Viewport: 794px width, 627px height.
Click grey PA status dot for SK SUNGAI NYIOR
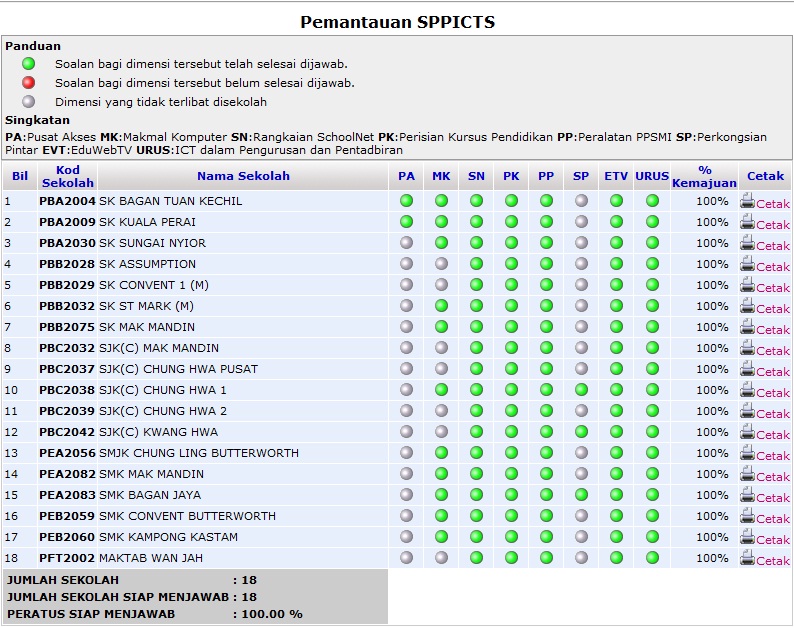[406, 243]
